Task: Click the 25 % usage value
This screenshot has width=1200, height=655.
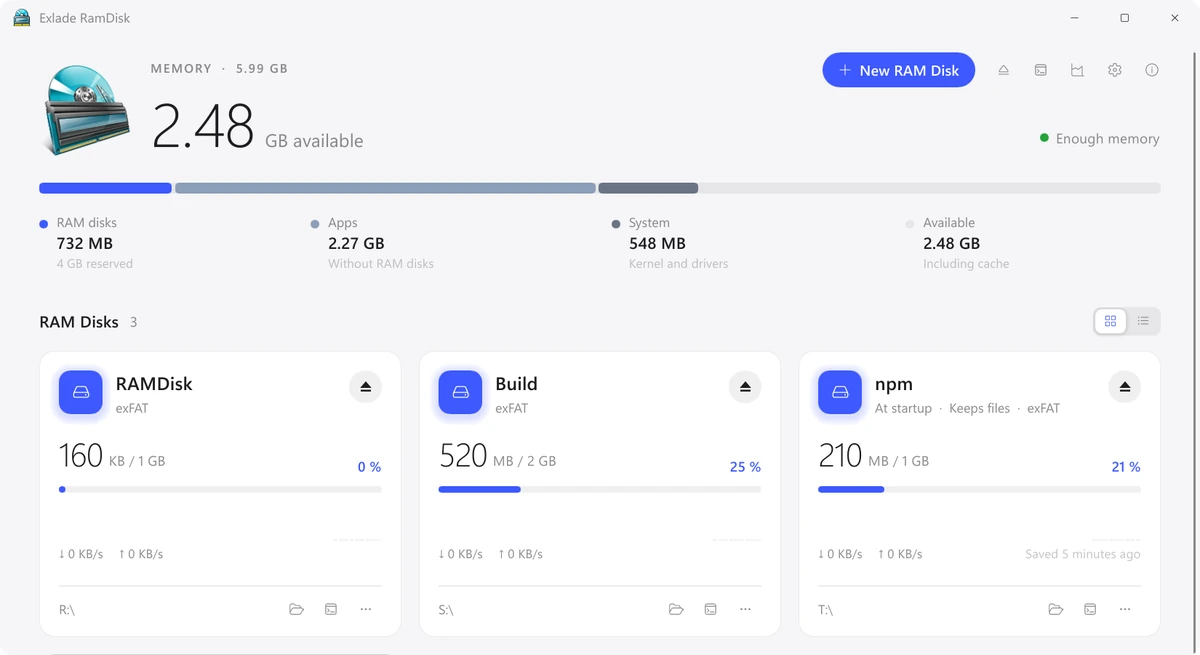Action: click(x=745, y=467)
